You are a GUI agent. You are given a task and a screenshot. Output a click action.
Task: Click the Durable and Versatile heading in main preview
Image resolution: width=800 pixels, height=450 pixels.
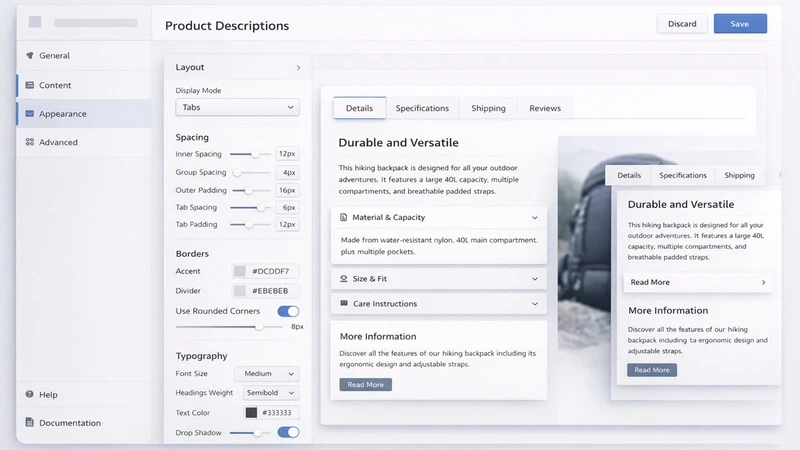coord(398,143)
